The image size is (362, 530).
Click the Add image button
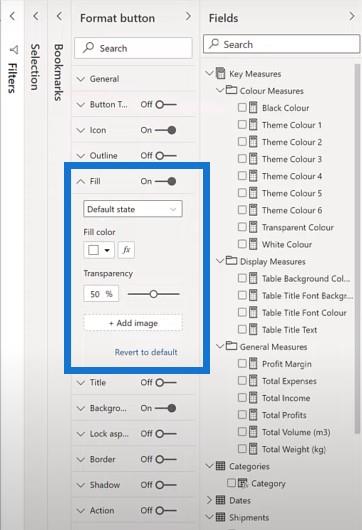click(133, 323)
